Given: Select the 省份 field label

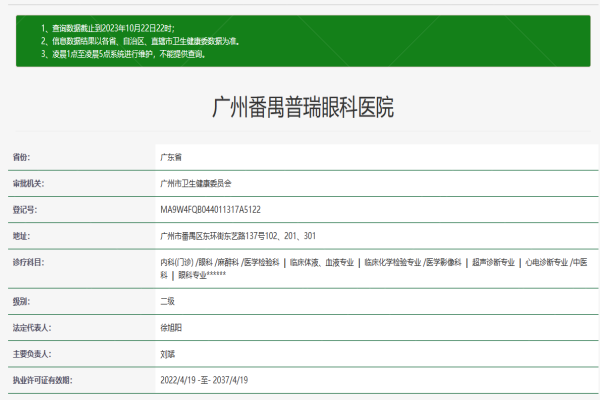Looking at the screenshot, I should pos(22,158).
